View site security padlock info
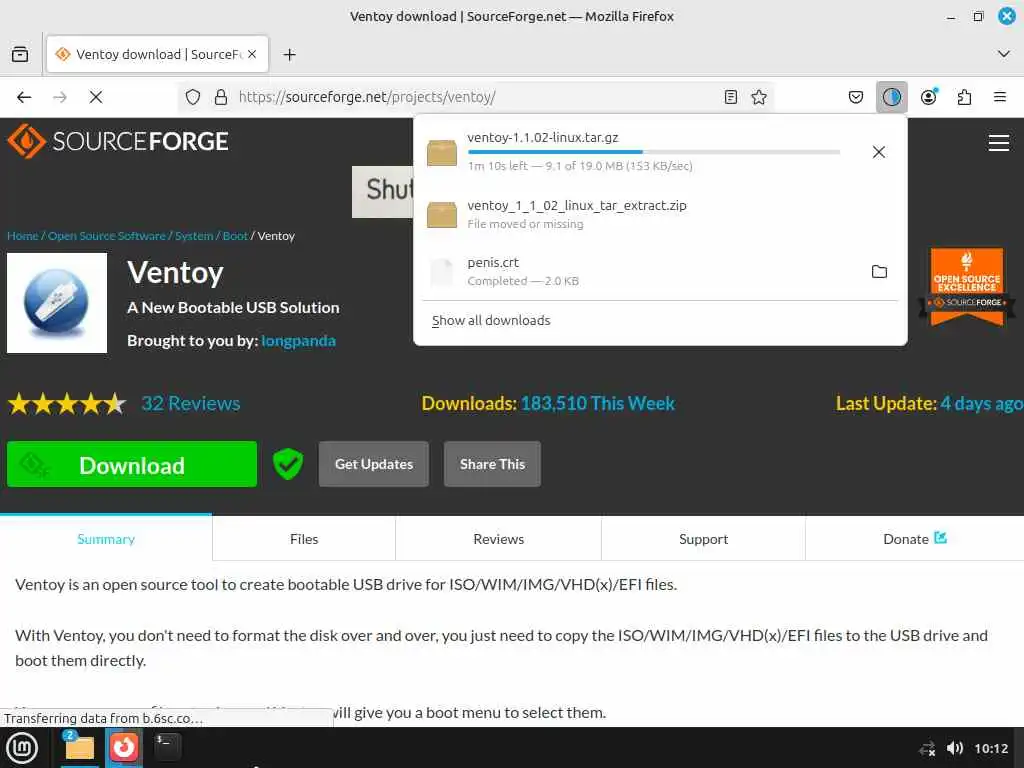This screenshot has width=1024, height=768. click(x=221, y=97)
